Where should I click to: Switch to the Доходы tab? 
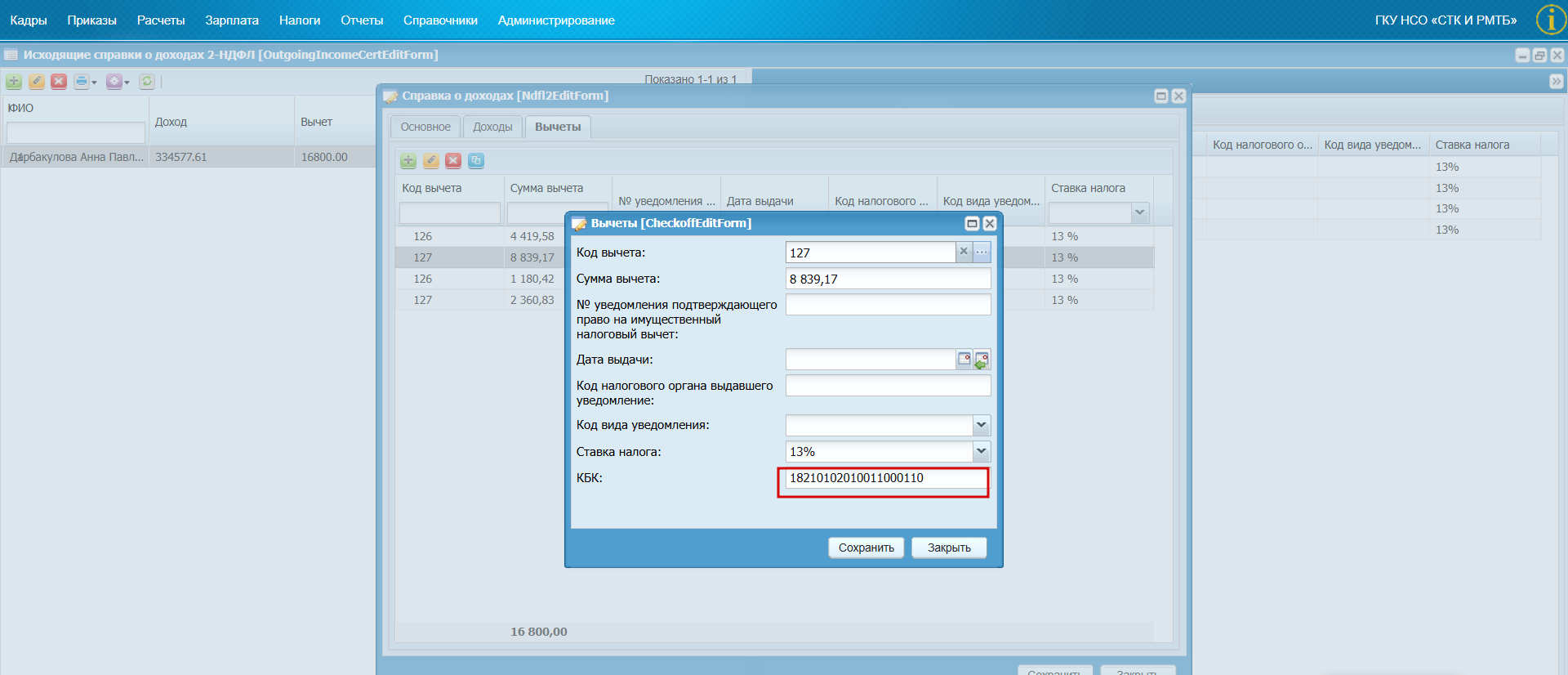[x=492, y=127]
